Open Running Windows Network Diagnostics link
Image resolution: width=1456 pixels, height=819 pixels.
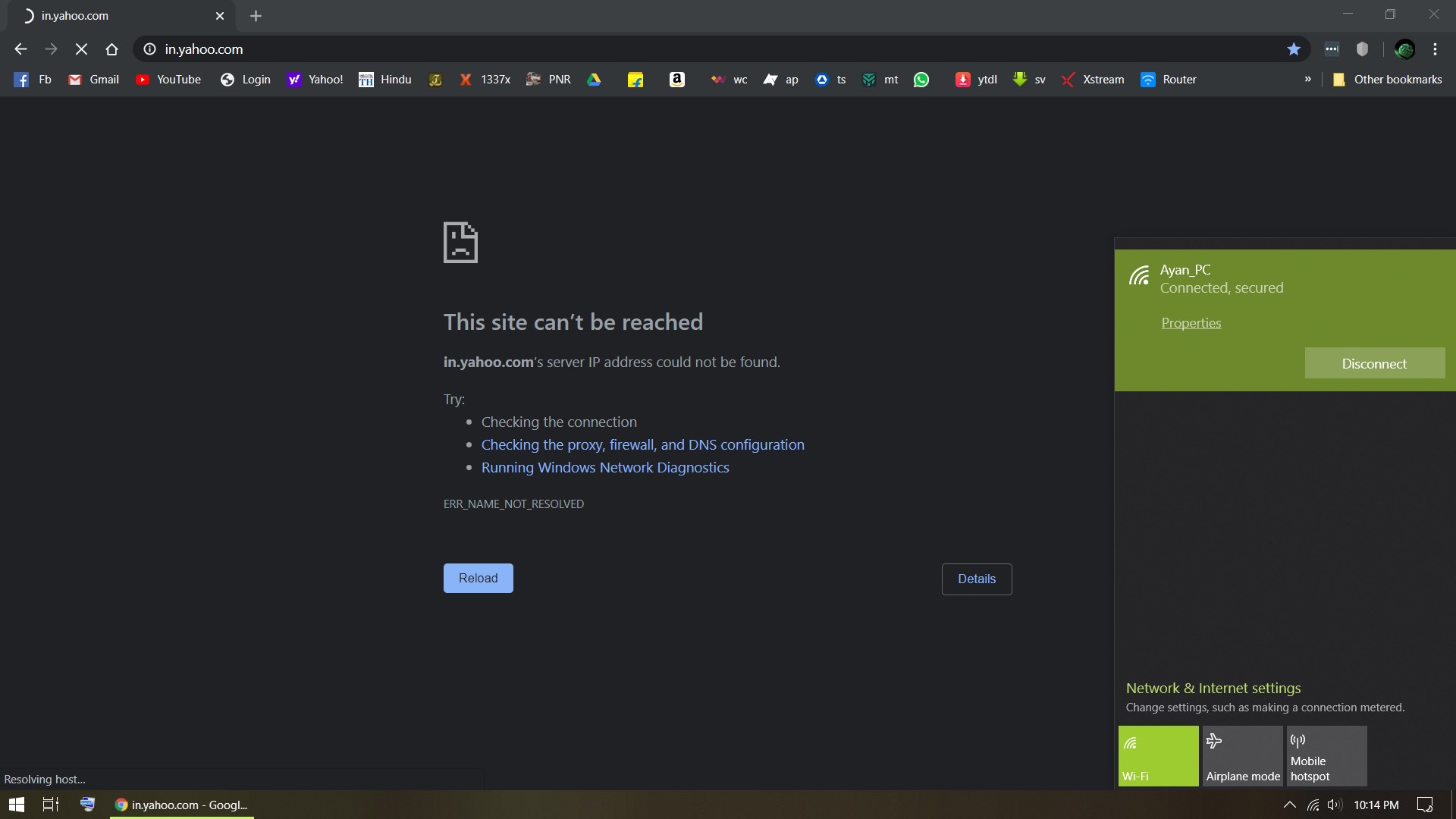click(604, 468)
